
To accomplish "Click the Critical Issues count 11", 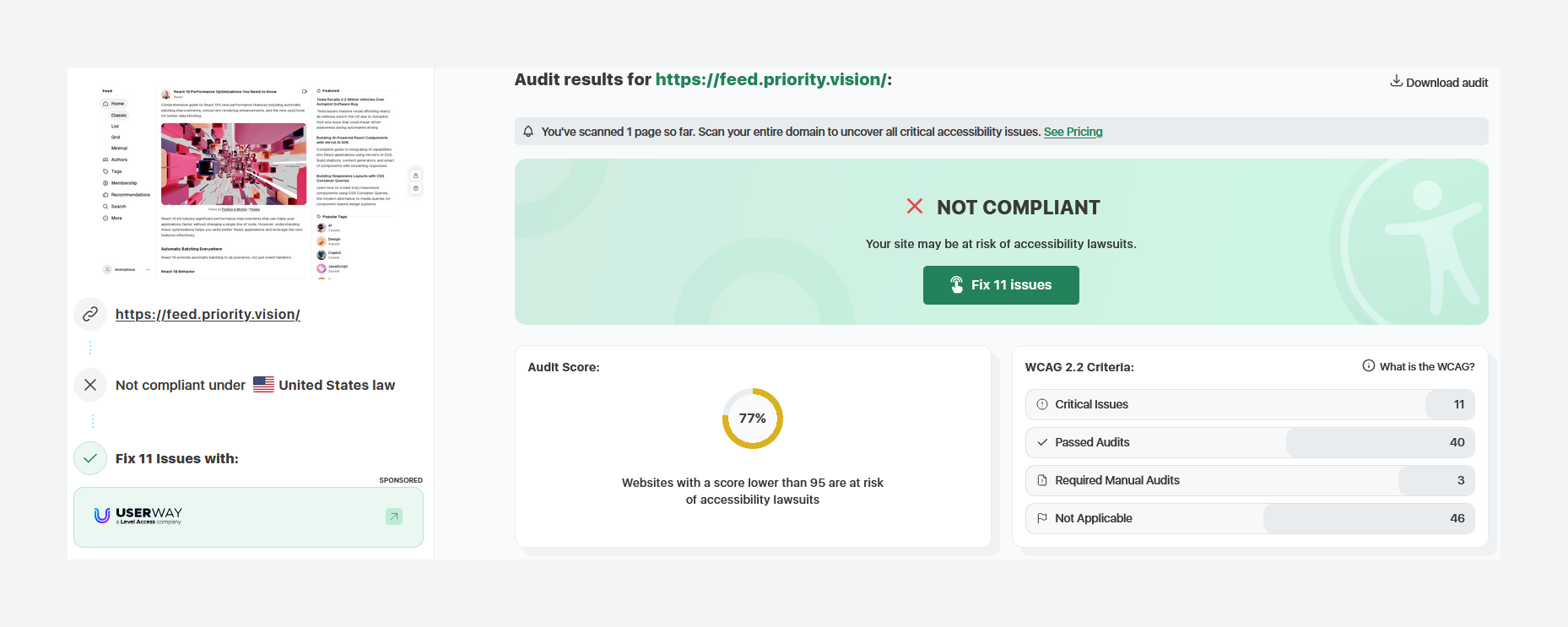I will pos(1459,404).
